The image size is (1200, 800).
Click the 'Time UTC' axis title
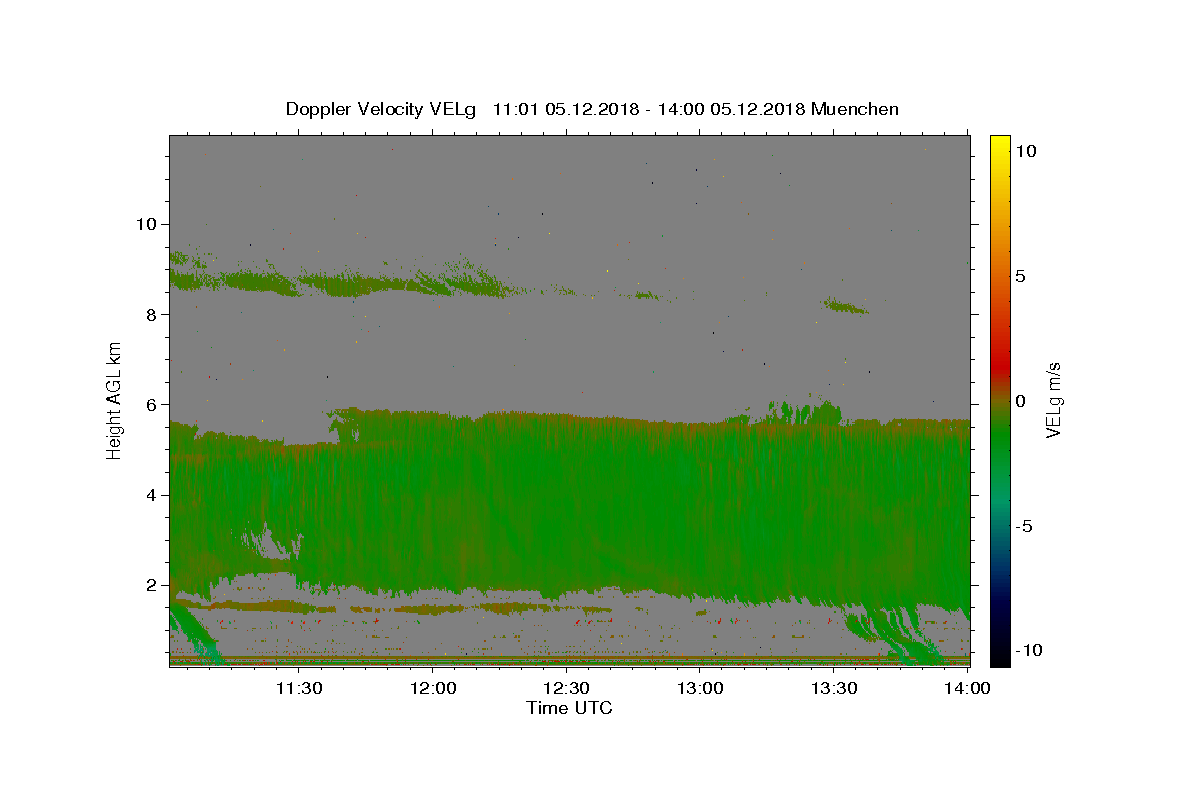coord(569,708)
